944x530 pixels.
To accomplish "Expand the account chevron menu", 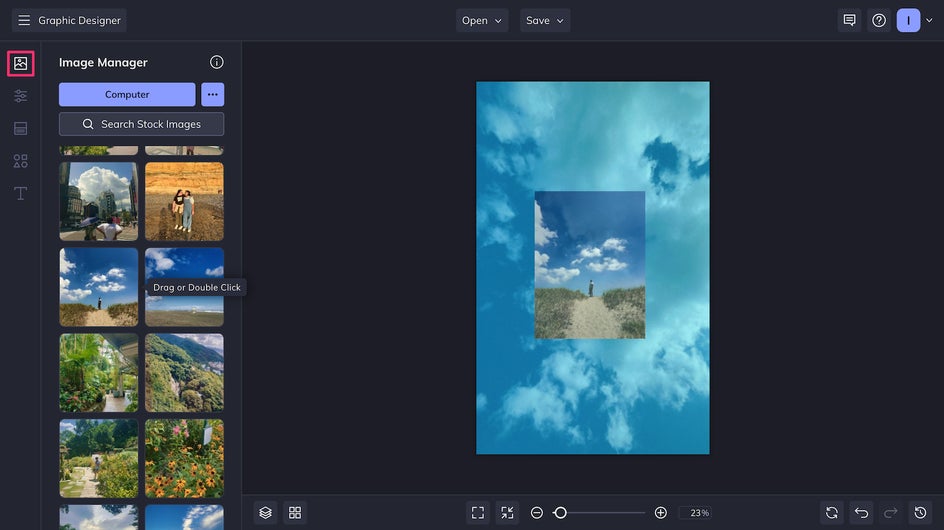I will coord(930,20).
